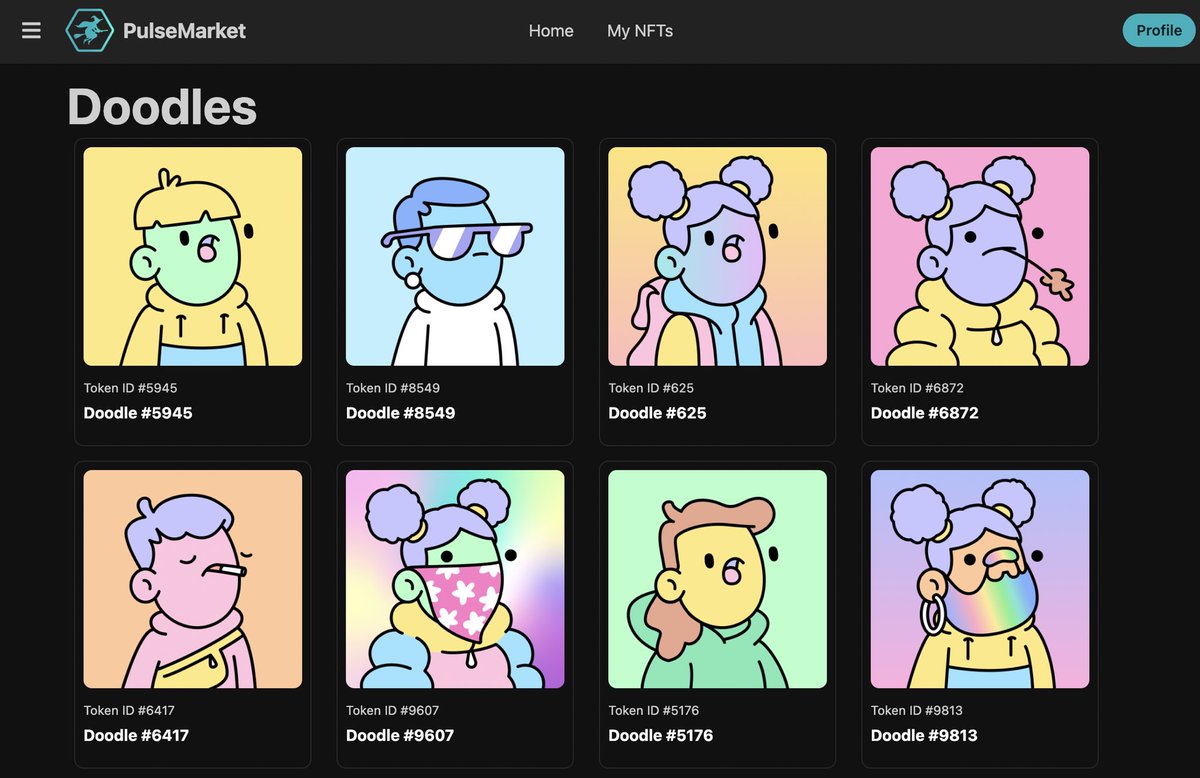The image size is (1200, 778).
Task: Click the Profile button
Action: pyautogui.click(x=1159, y=30)
